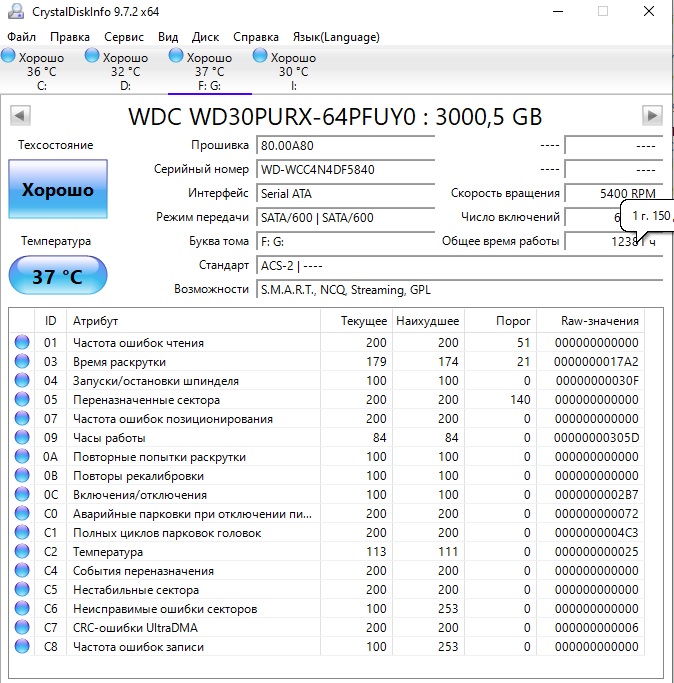Open the Правка menu
The width and height of the screenshot is (674, 683).
pos(70,37)
